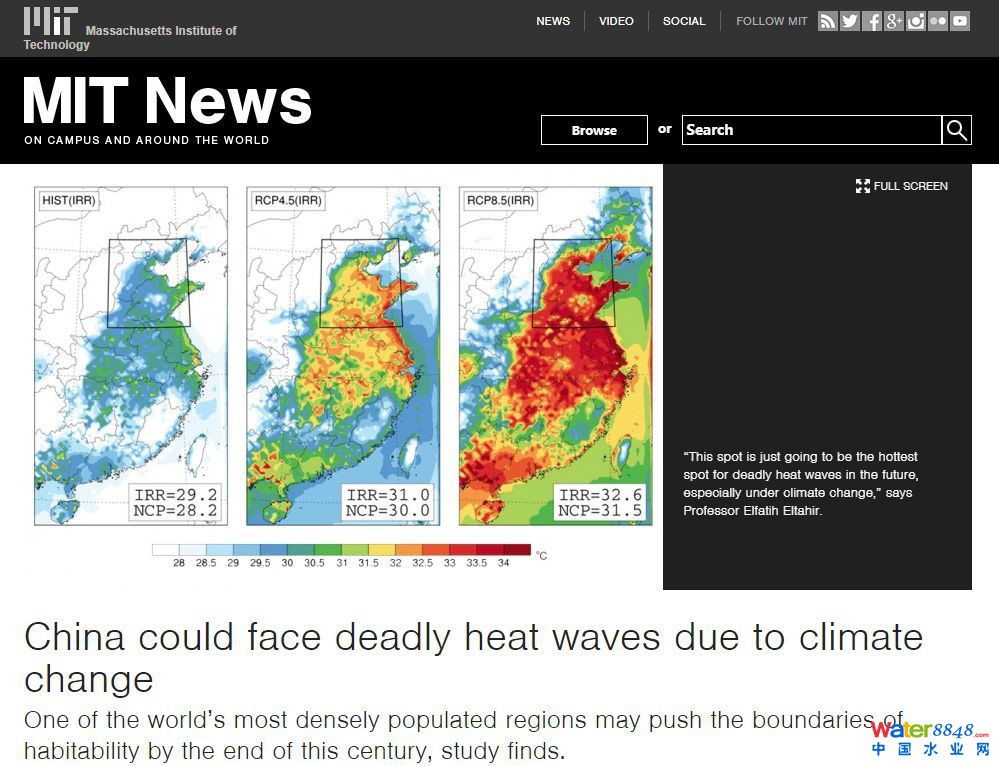Click the Google Plus icon
The width and height of the screenshot is (999, 766).
[894, 21]
